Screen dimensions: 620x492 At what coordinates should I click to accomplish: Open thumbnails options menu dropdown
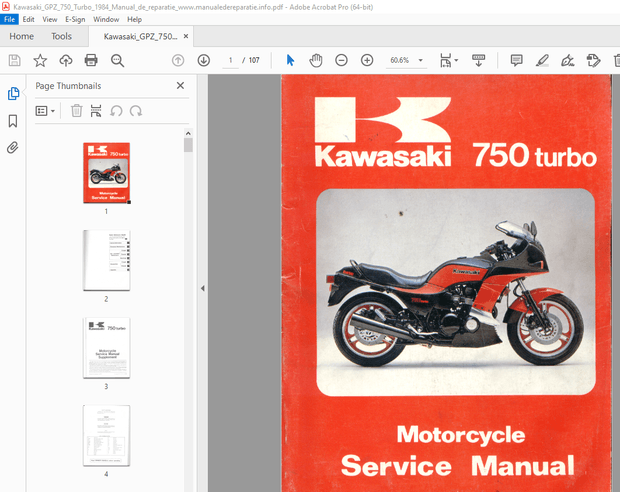point(45,111)
